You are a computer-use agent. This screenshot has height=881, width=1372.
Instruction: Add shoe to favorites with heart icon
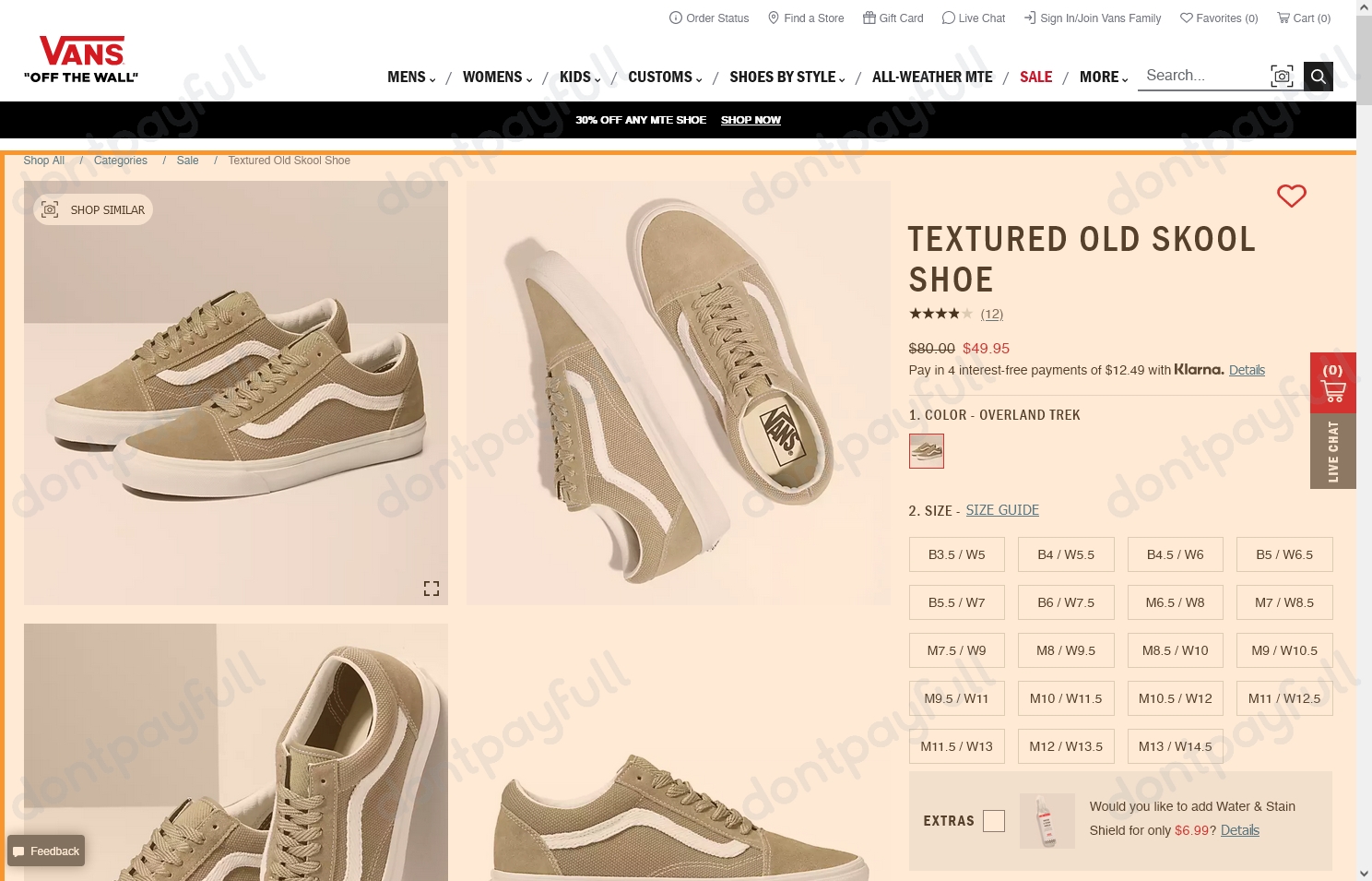pyautogui.click(x=1291, y=196)
